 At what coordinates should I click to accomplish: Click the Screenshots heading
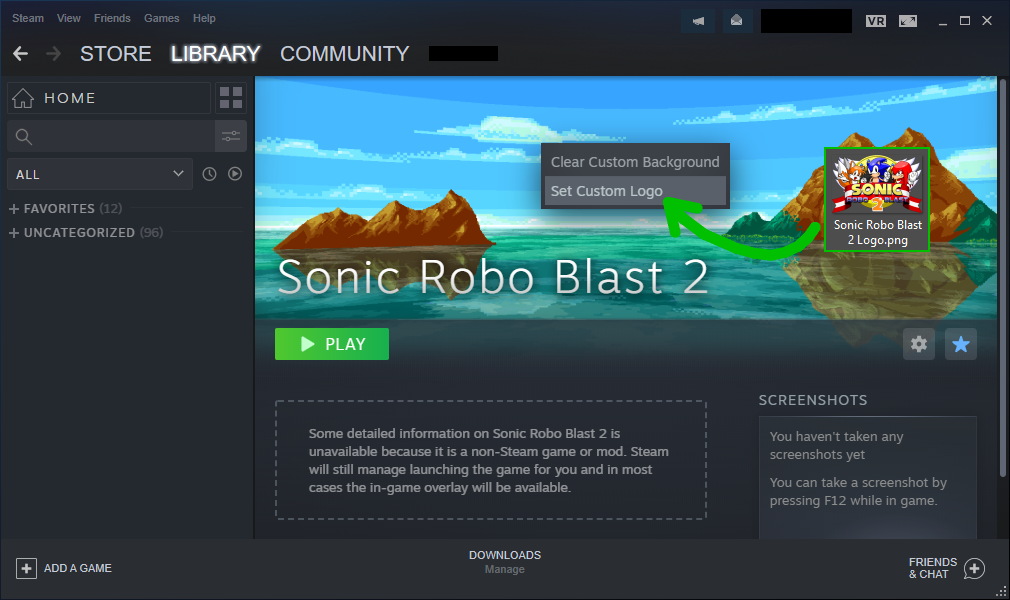click(x=813, y=400)
